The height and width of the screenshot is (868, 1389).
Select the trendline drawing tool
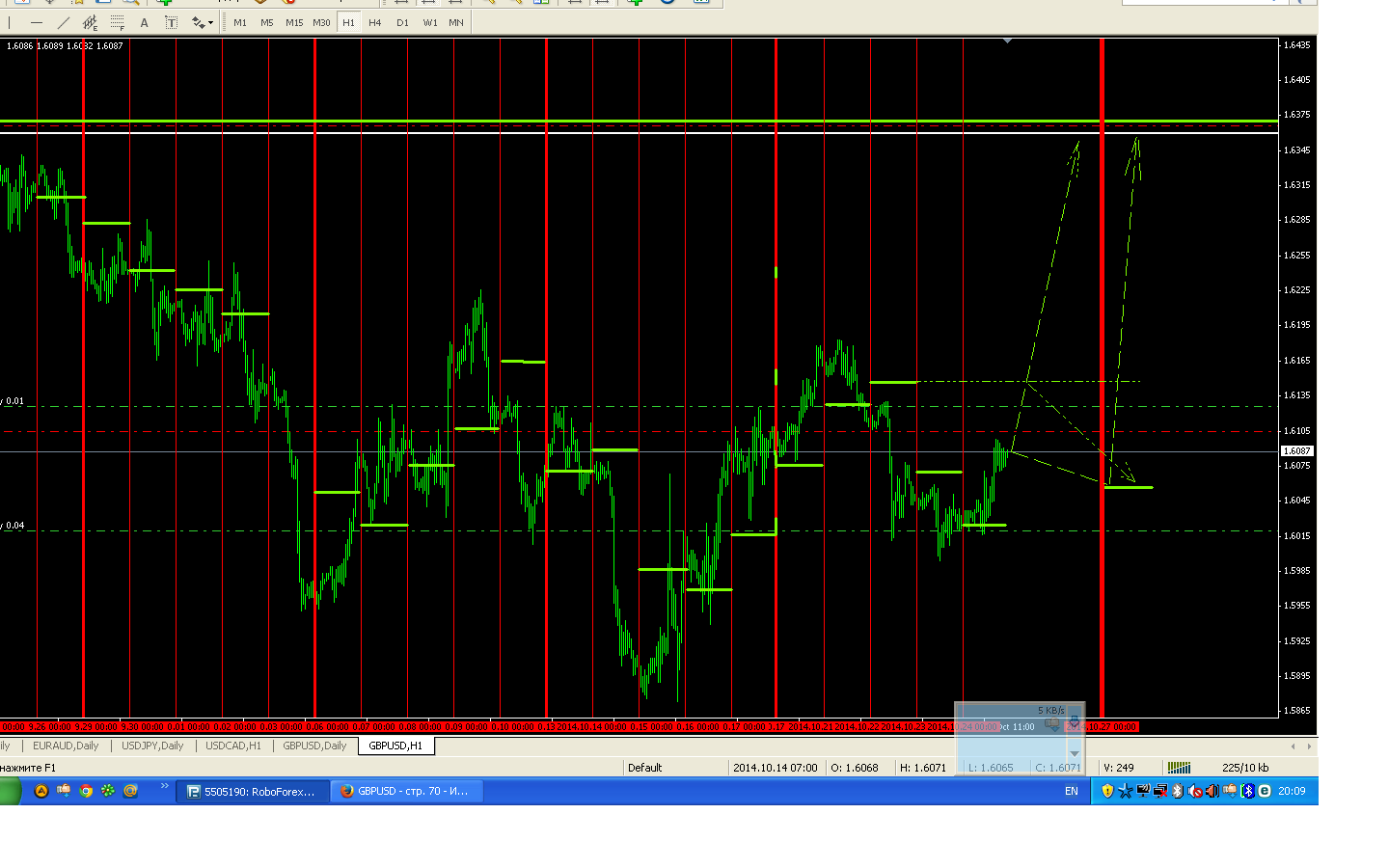(x=64, y=22)
